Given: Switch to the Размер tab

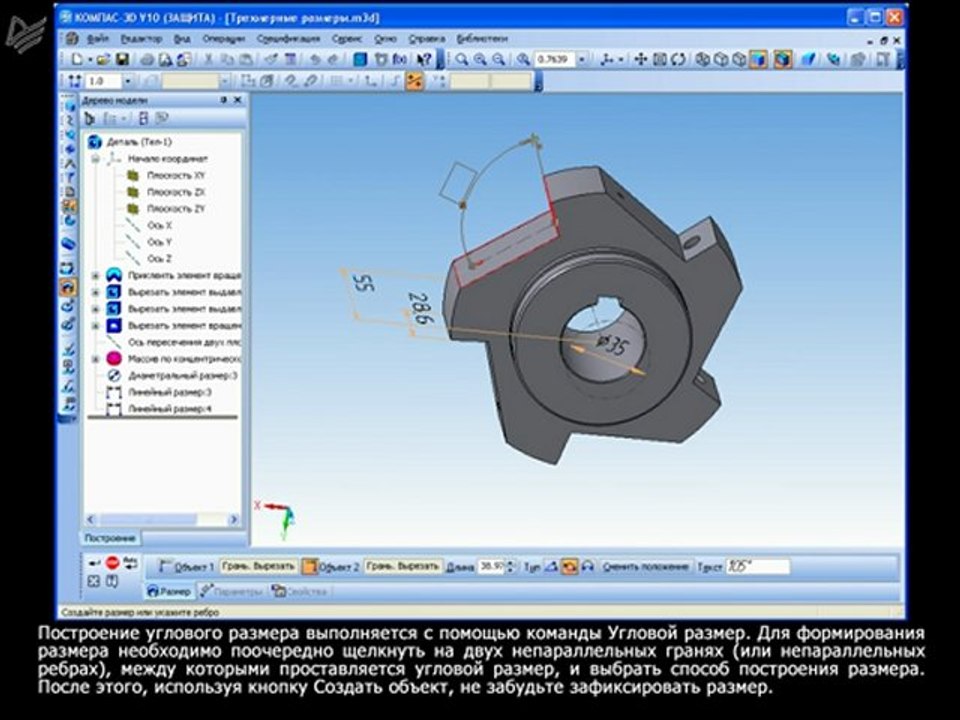Looking at the screenshot, I should tap(169, 591).
